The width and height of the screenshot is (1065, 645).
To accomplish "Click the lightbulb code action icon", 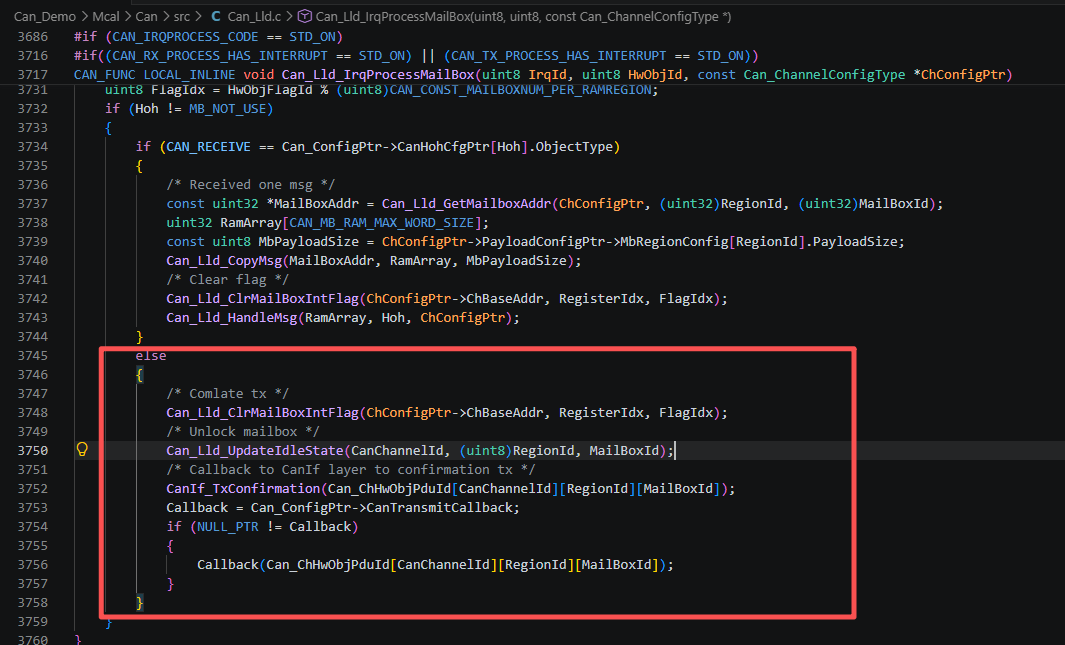I will pyautogui.click(x=82, y=449).
